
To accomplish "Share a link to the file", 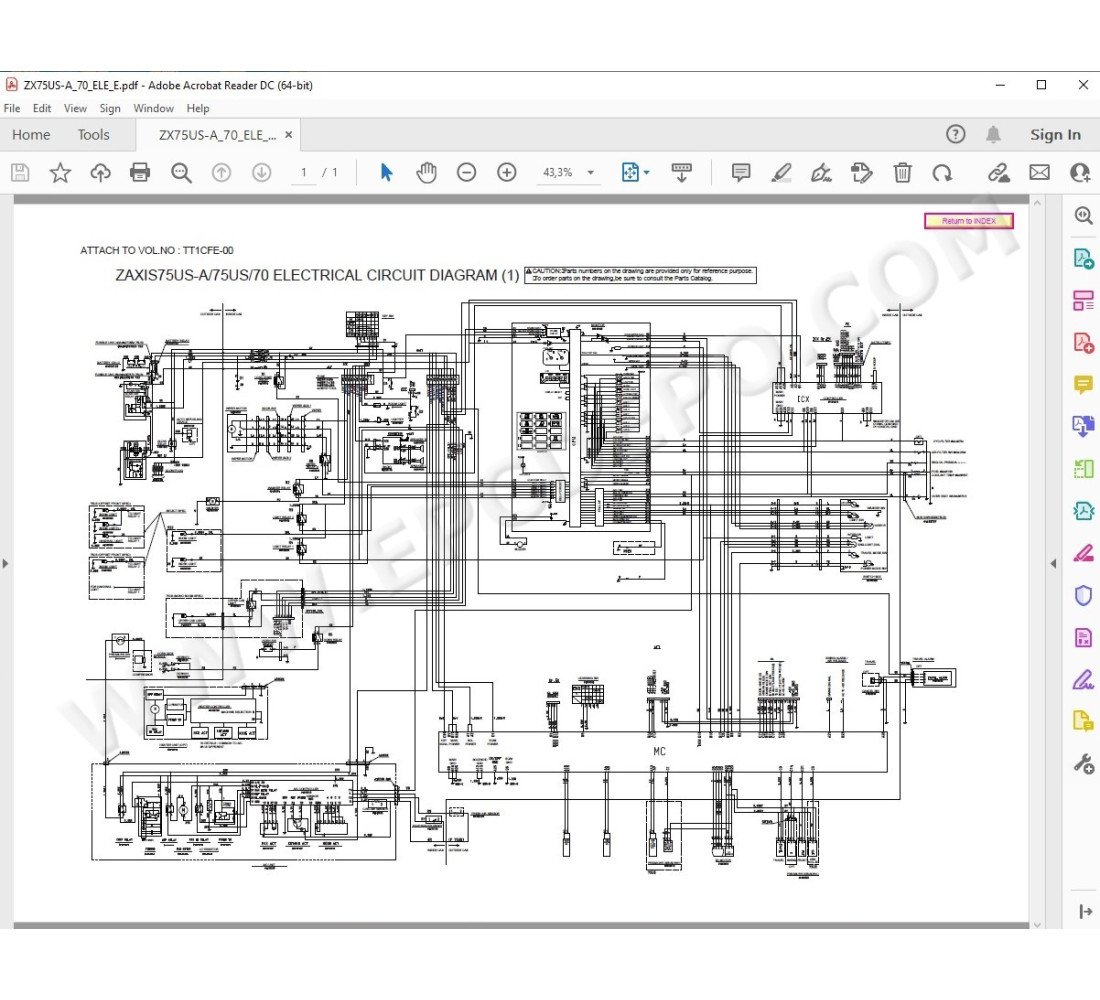I will pyautogui.click(x=999, y=173).
